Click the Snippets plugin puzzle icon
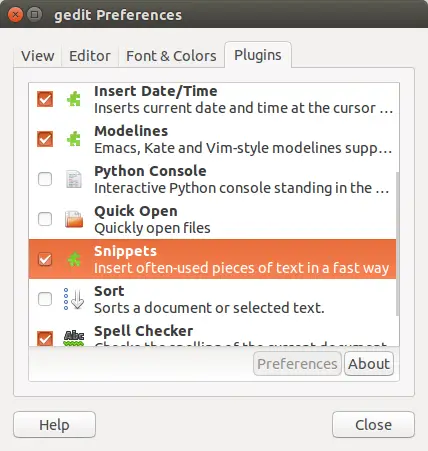The image size is (428, 451). coord(74,259)
